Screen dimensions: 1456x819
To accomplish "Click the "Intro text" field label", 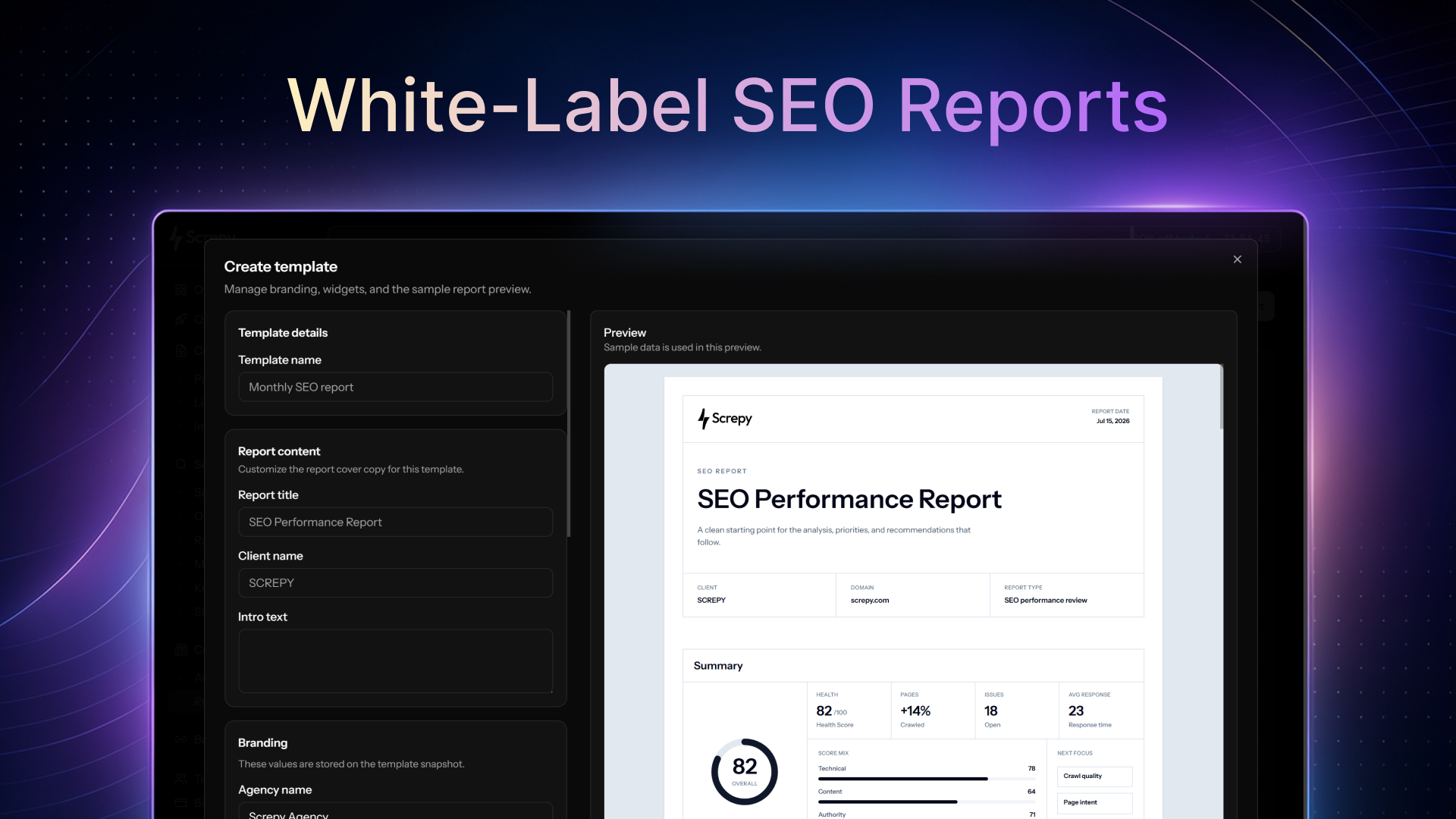I will (262, 617).
